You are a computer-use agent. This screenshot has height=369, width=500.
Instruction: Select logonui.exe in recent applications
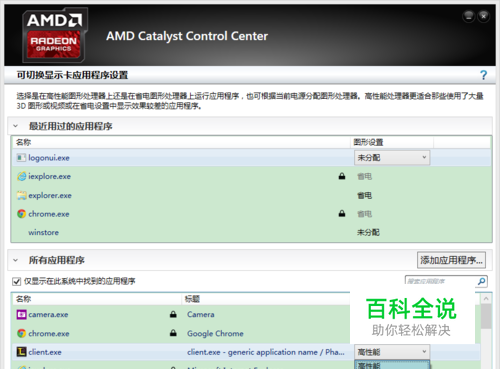49,158
